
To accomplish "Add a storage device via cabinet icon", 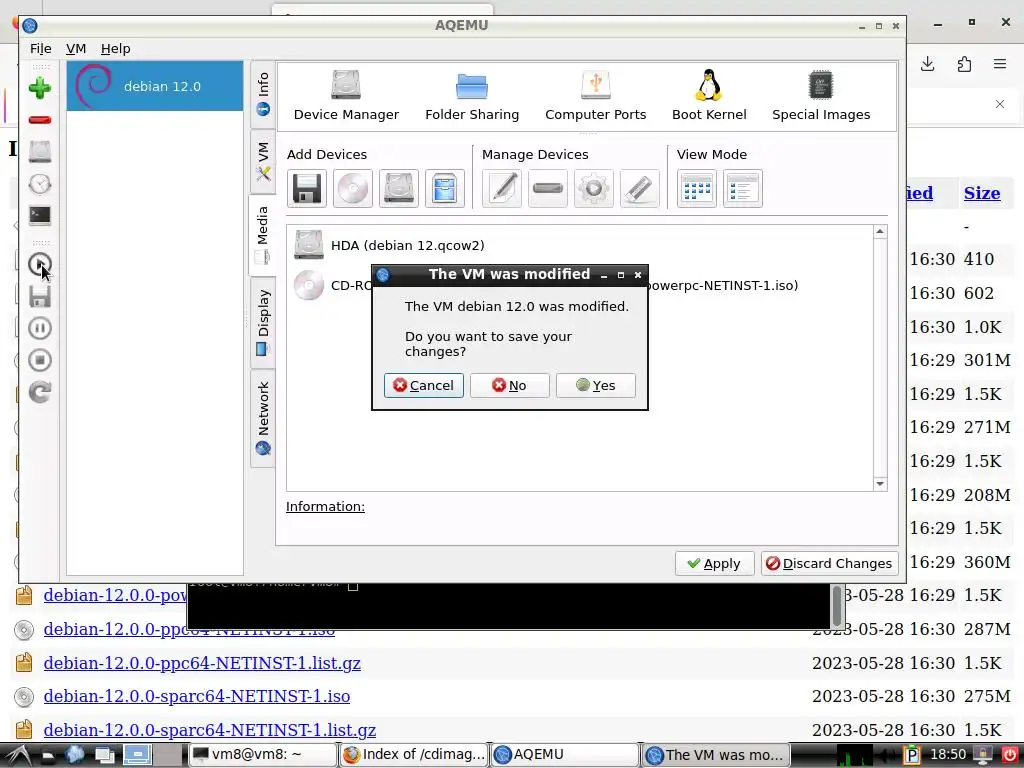I will point(445,189).
